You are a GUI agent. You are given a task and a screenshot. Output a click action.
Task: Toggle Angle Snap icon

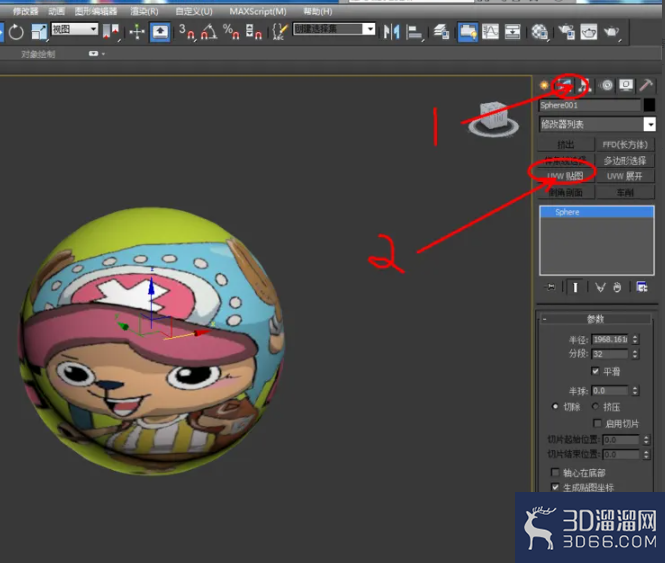209,32
